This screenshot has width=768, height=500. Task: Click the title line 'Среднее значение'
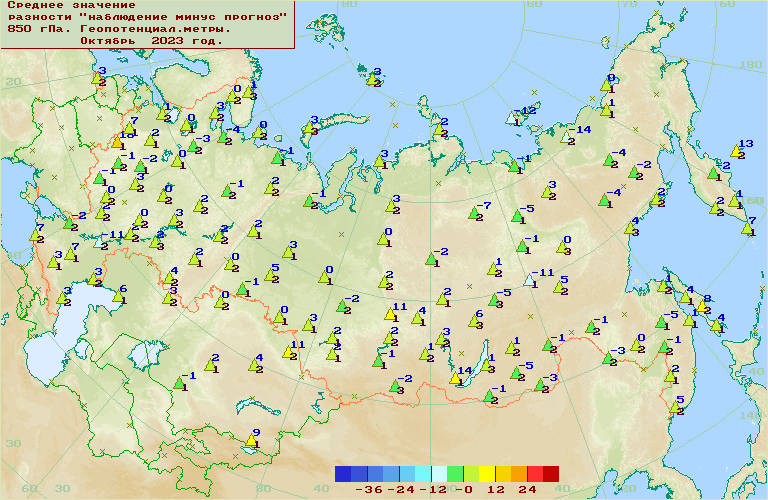click(x=72, y=5)
